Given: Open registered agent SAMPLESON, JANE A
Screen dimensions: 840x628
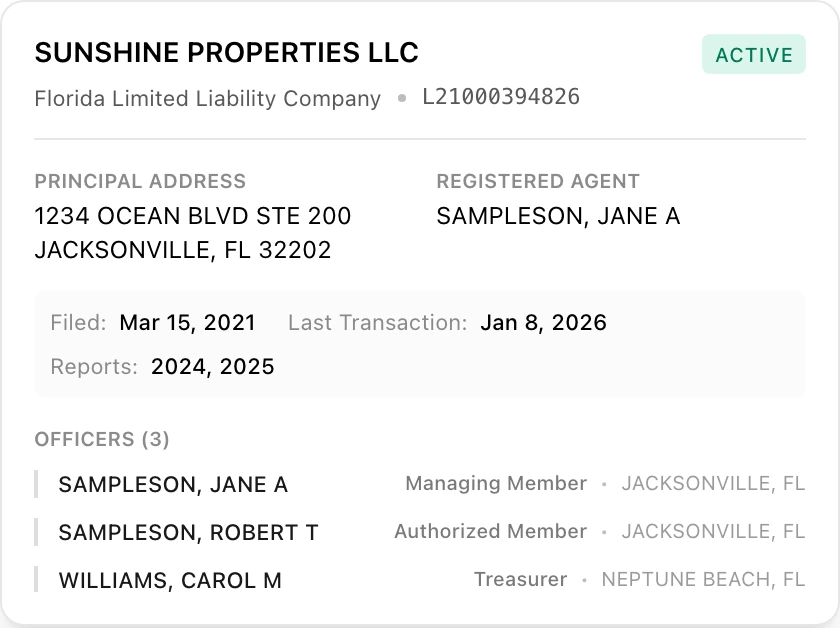Looking at the screenshot, I should coord(558,215).
